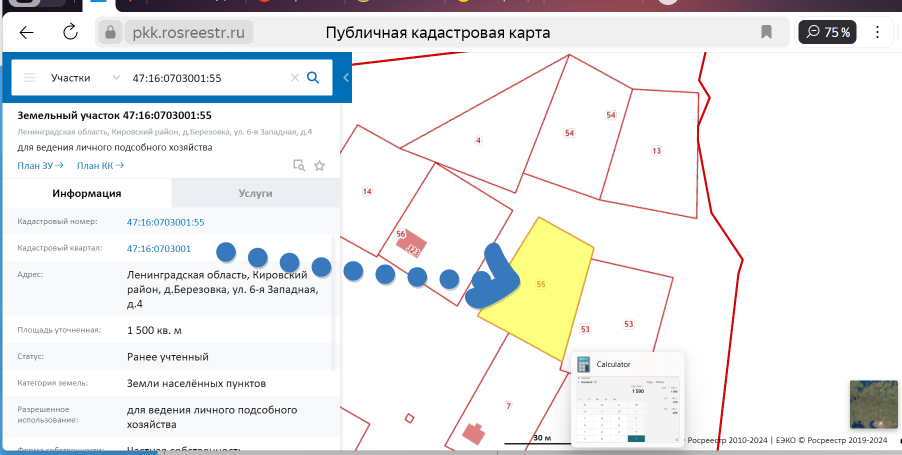Select the Информация tab
The width and height of the screenshot is (902, 455).
point(87,193)
